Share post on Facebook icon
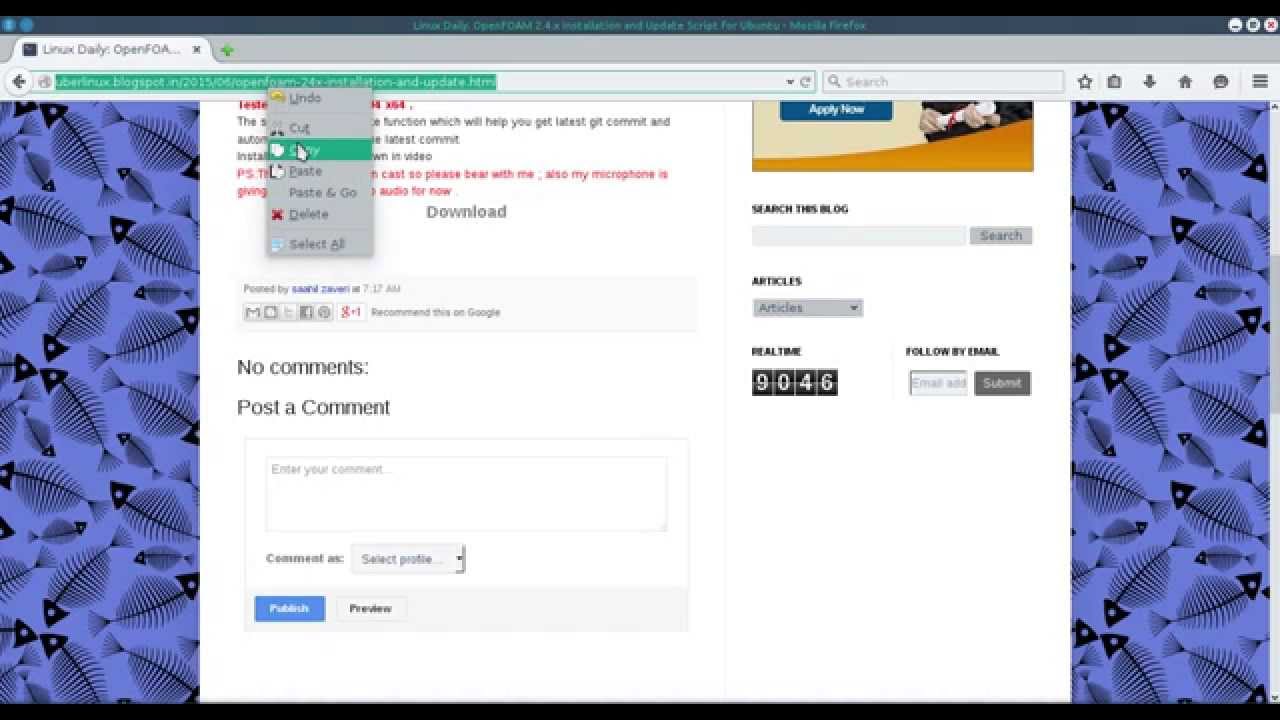 click(306, 313)
